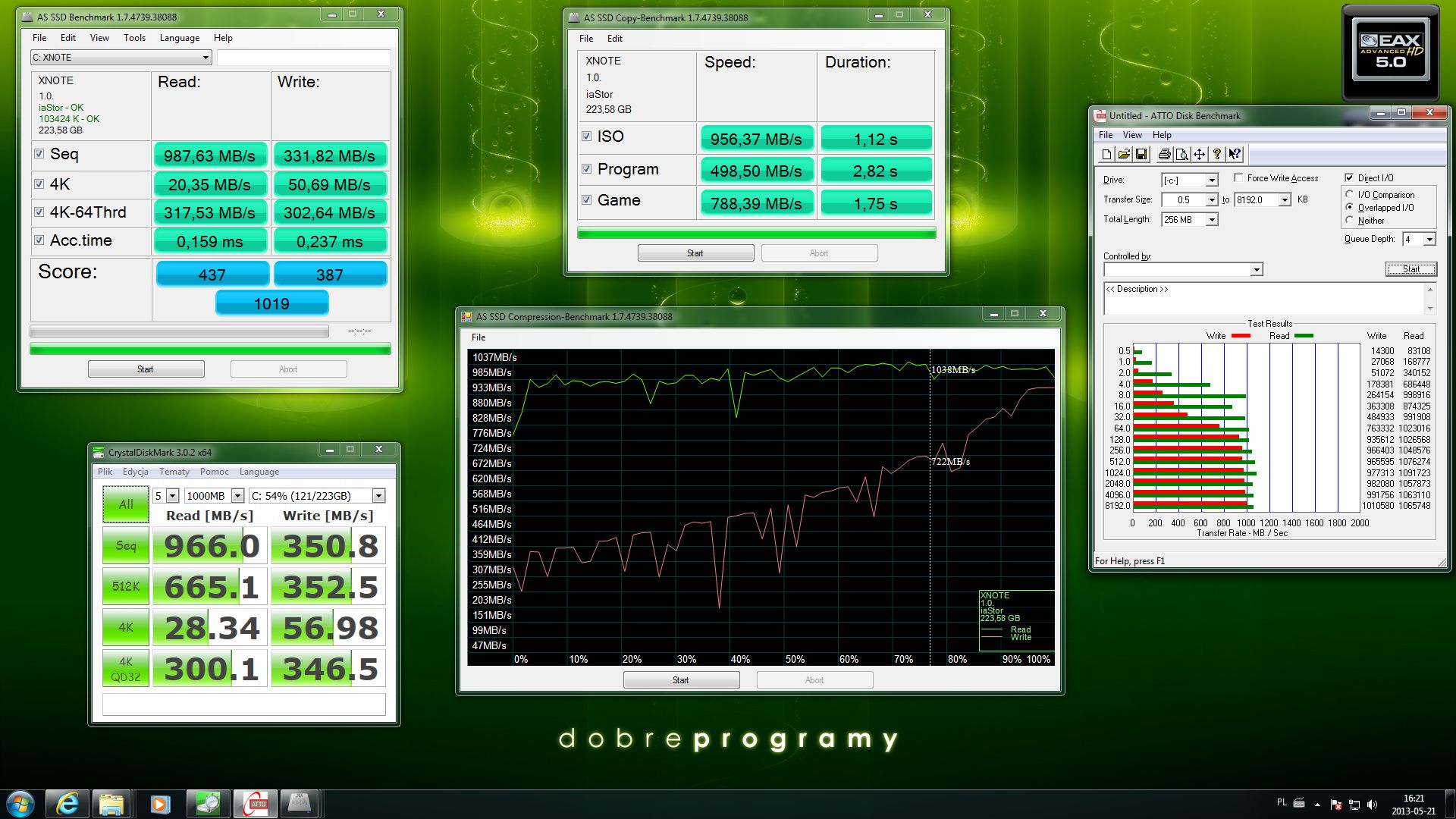Viewport: 1456px width, 819px height.
Task: Uncheck the 4K-64Thrd test checkbox
Action: point(39,212)
